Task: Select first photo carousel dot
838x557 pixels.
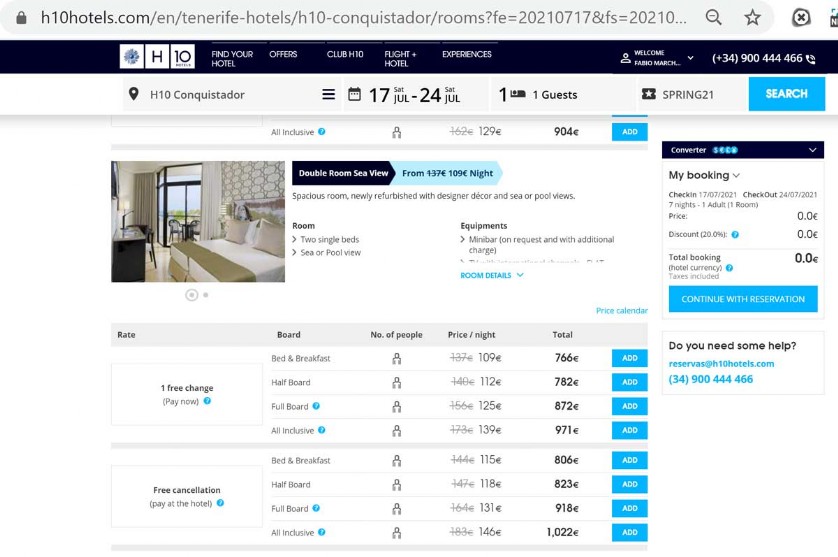Action: pyautogui.click(x=192, y=295)
